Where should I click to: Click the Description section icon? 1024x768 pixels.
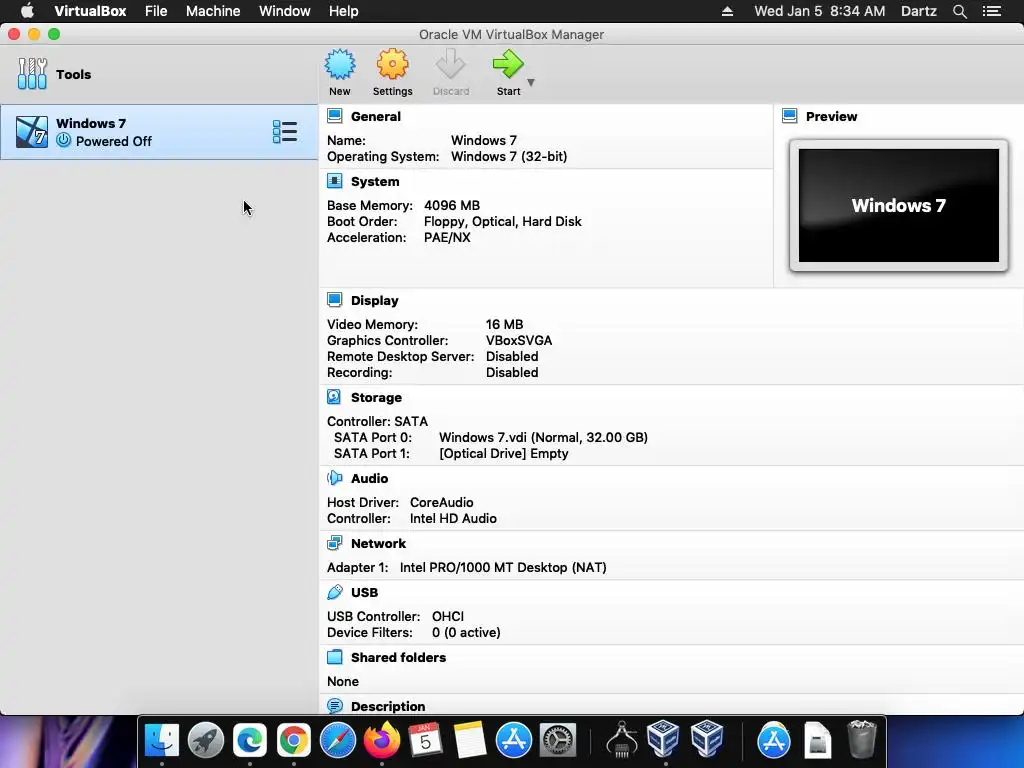point(334,706)
